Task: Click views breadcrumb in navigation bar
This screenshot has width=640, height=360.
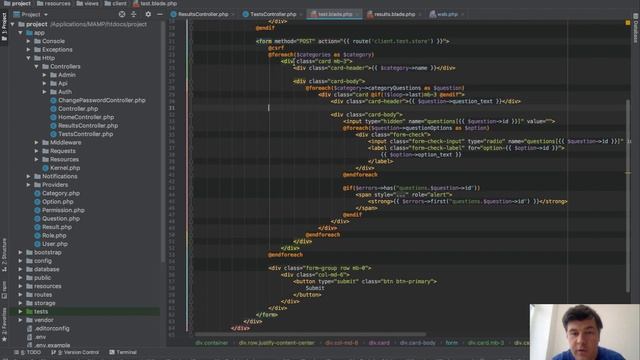Action: [x=87, y=3]
